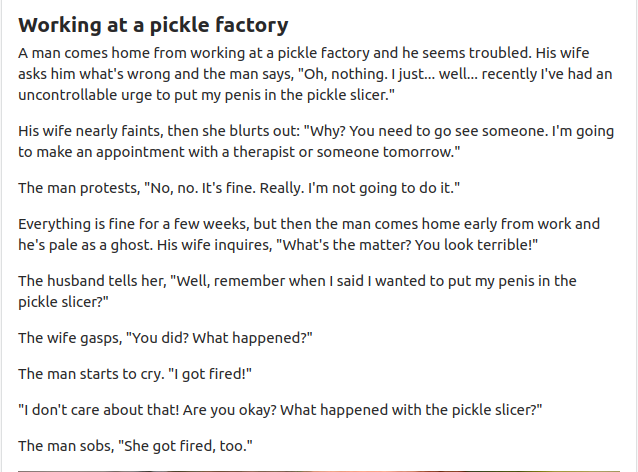
Task: Click the line starting "The man protests"
Action: pos(239,188)
